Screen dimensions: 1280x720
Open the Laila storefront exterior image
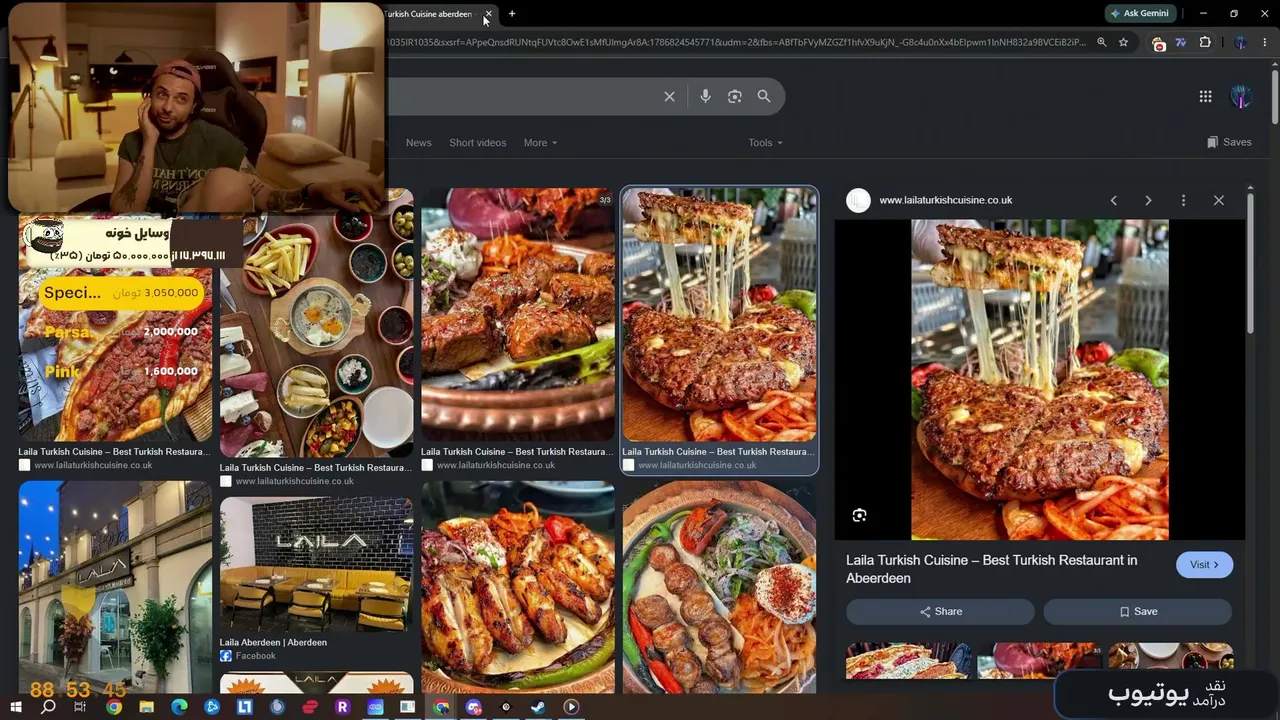pos(115,587)
